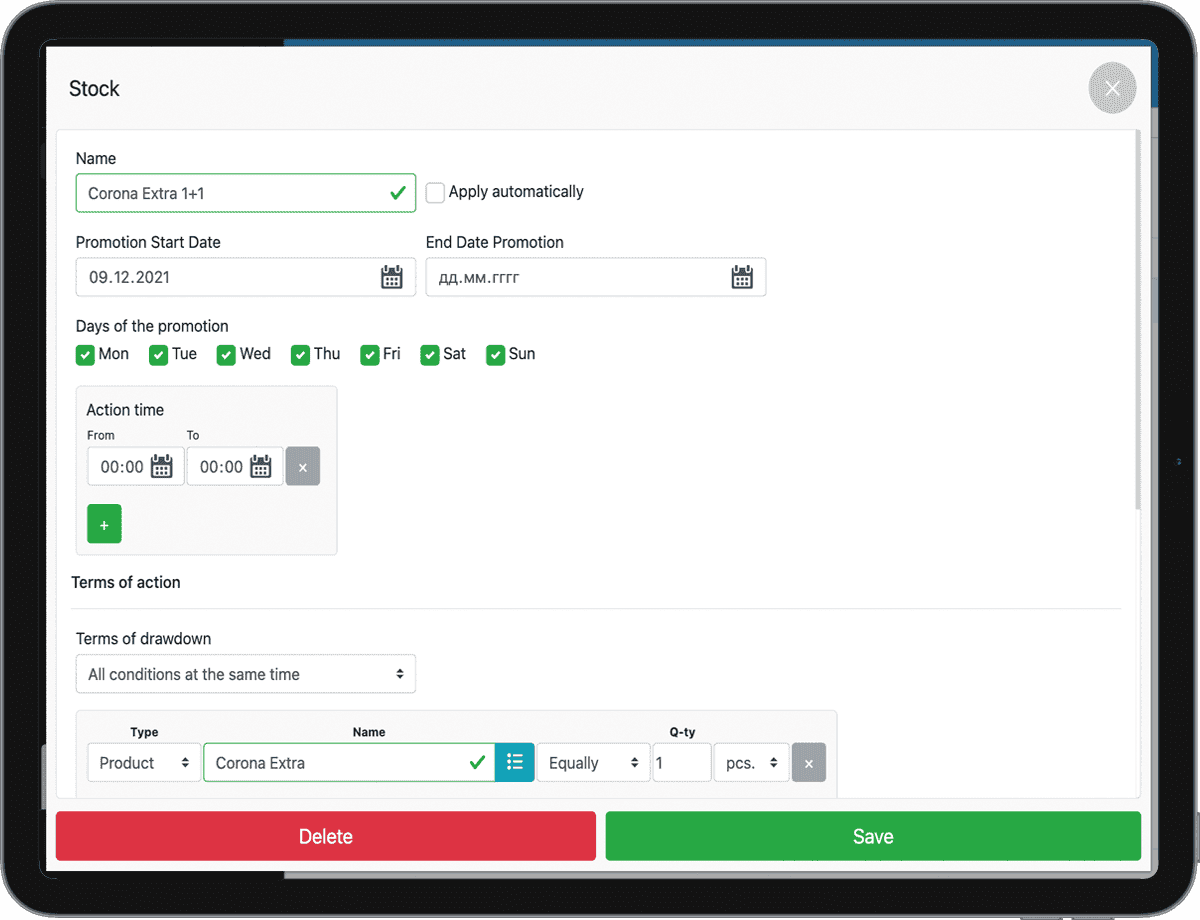1200x920 pixels.
Task: Open the Promotion Start Date calendar icon
Action: pos(391,278)
